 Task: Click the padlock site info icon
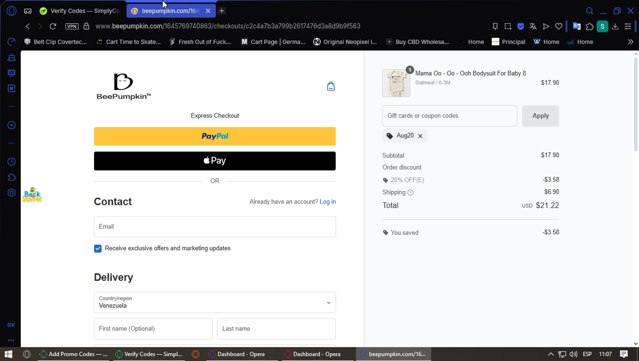pyautogui.click(x=86, y=26)
